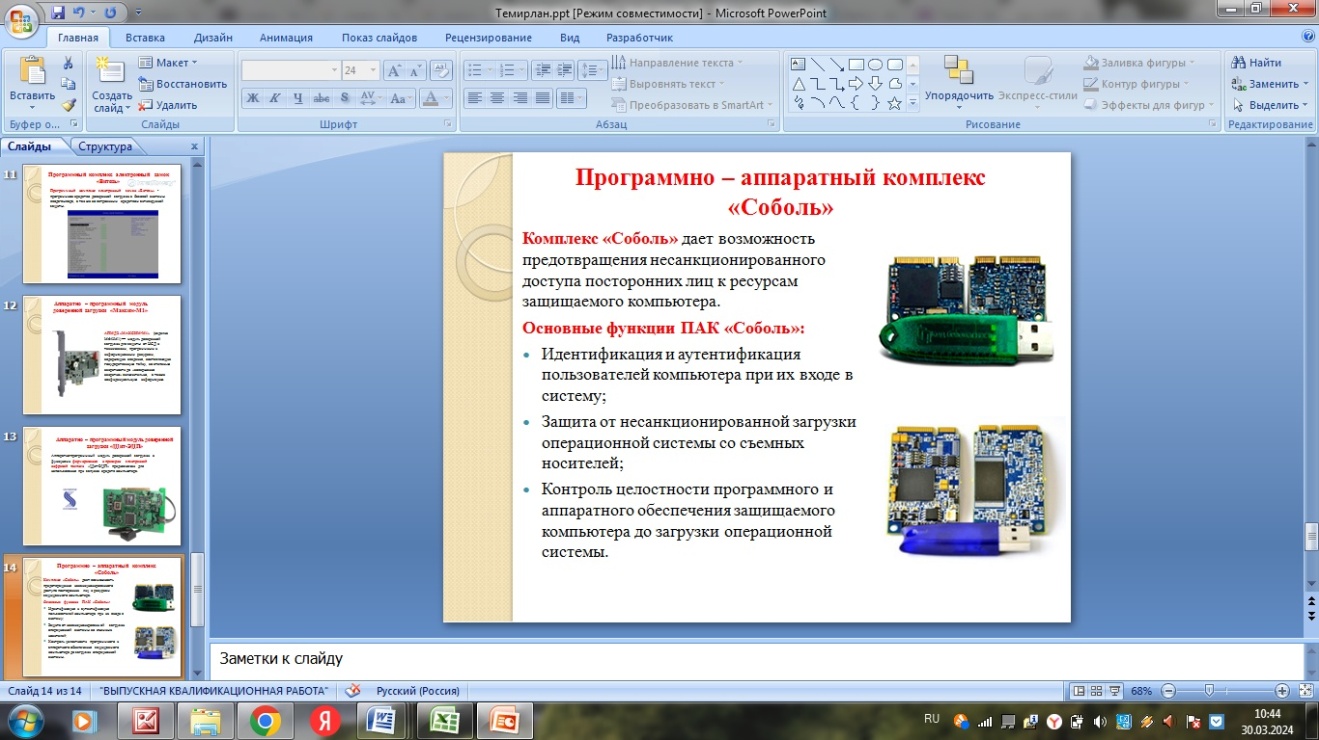Click the zoom out minus button

1168,691
